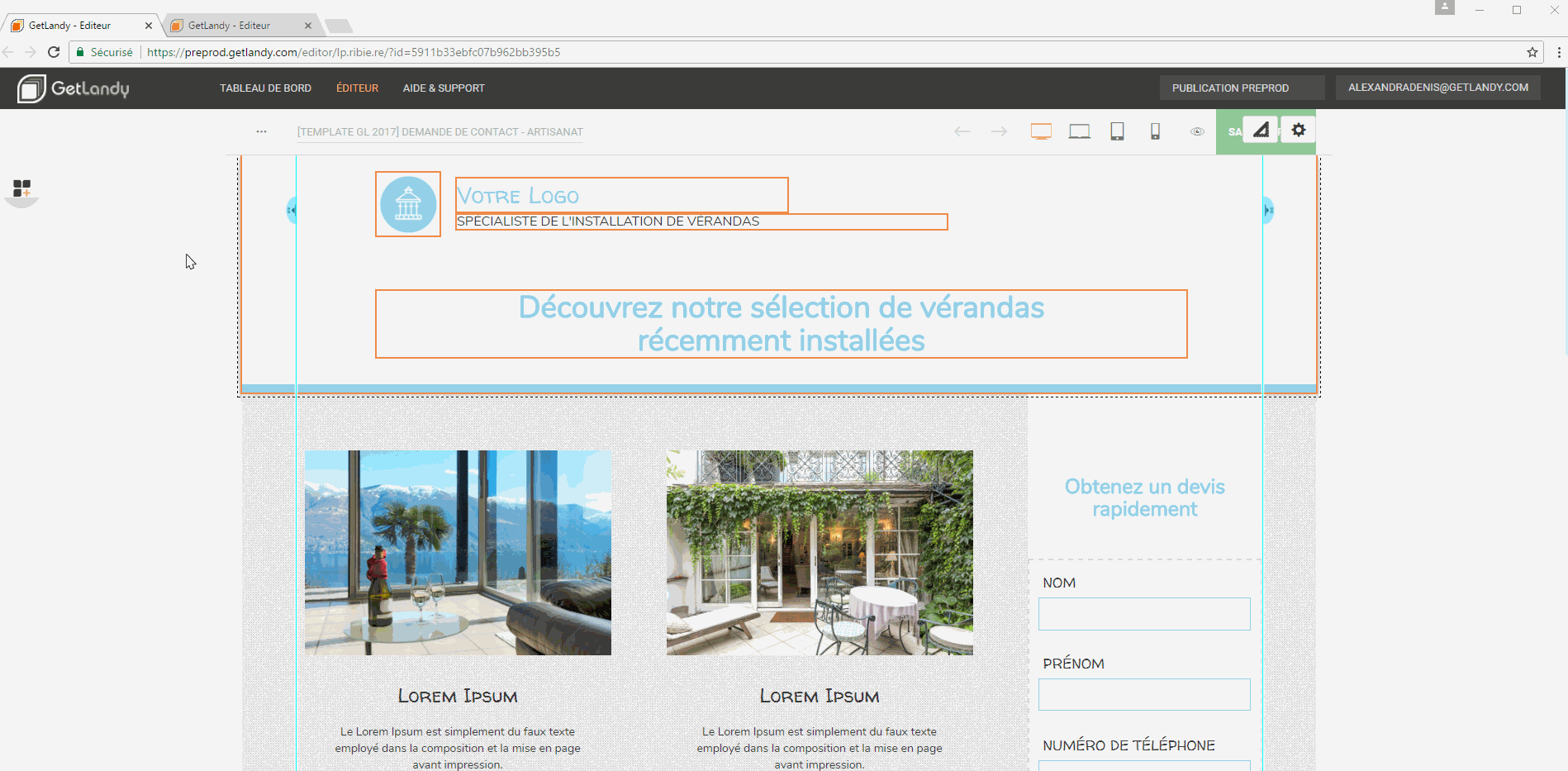Switch to tablet preview mode
This screenshot has height=771, width=1568.
(x=1117, y=131)
